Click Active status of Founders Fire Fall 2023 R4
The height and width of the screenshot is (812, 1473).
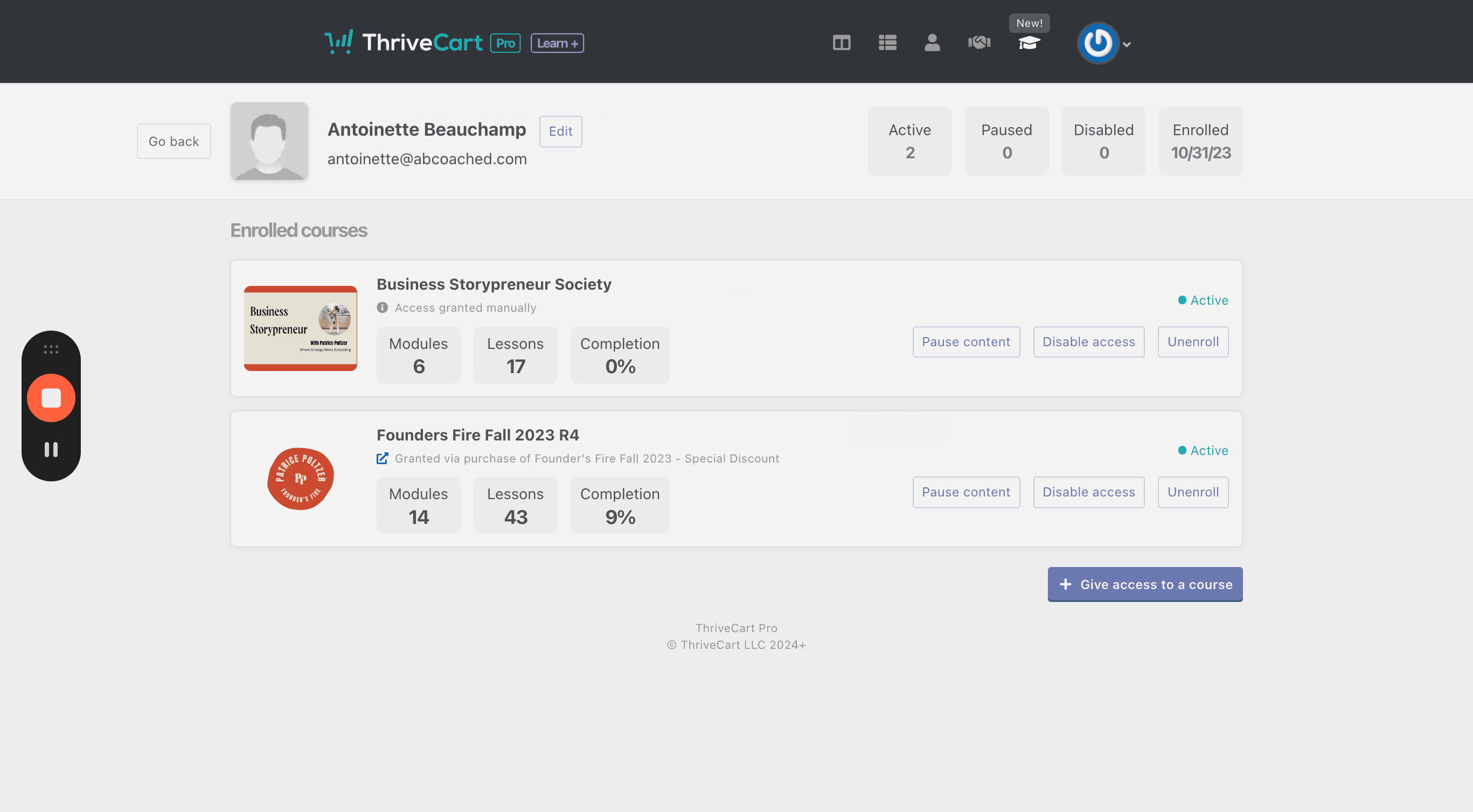pyautogui.click(x=1203, y=450)
